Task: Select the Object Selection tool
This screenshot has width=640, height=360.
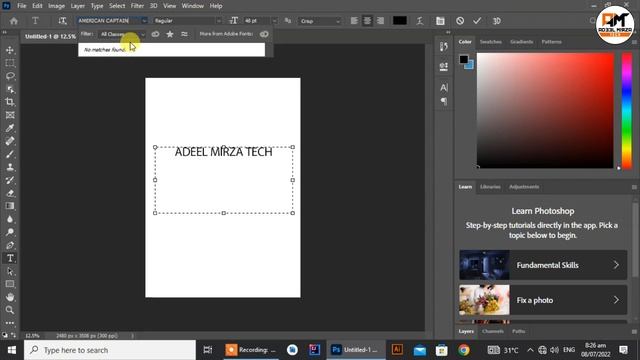Action: point(10,89)
